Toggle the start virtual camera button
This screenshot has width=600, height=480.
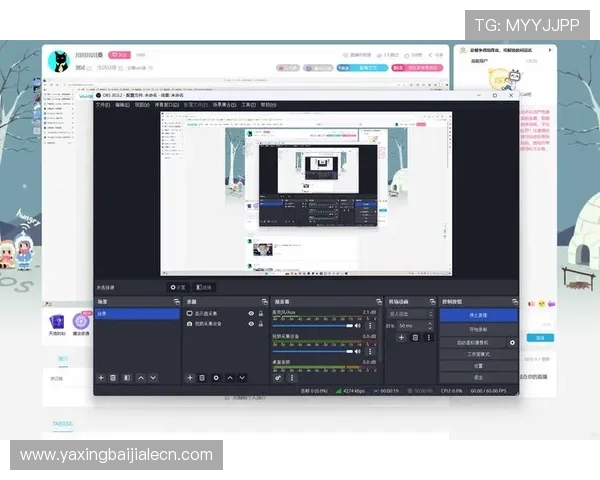pyautogui.click(x=473, y=343)
